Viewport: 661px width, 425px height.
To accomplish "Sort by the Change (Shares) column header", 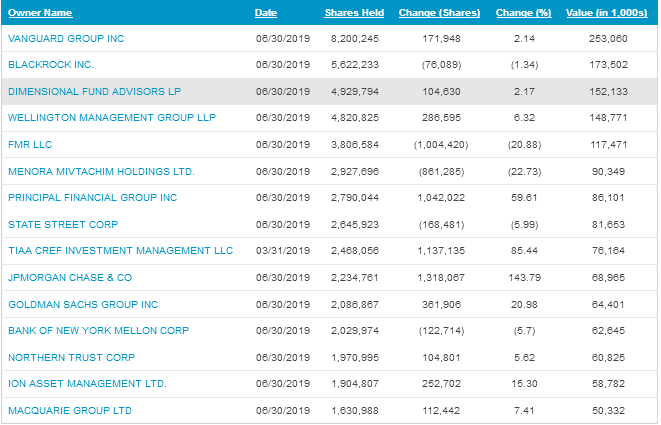I will pyautogui.click(x=439, y=13).
